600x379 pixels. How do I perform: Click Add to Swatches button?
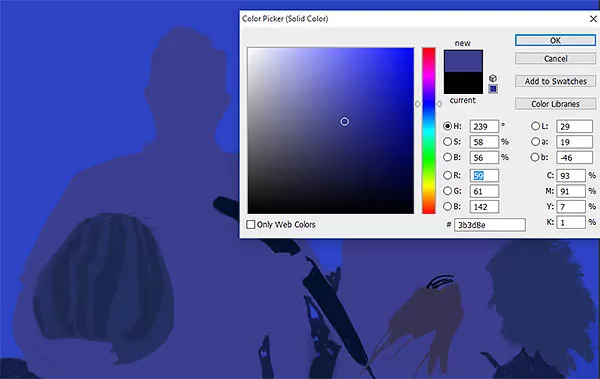point(555,81)
